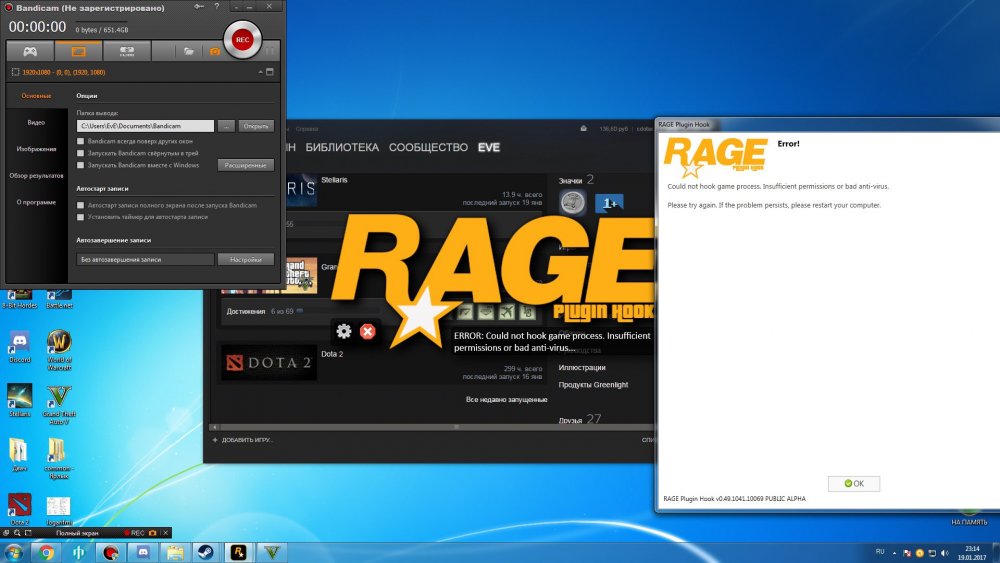Viewport: 1000px width, 563px height.
Task: Click the gear settings icon on RAGE splash
Action: pos(344,331)
